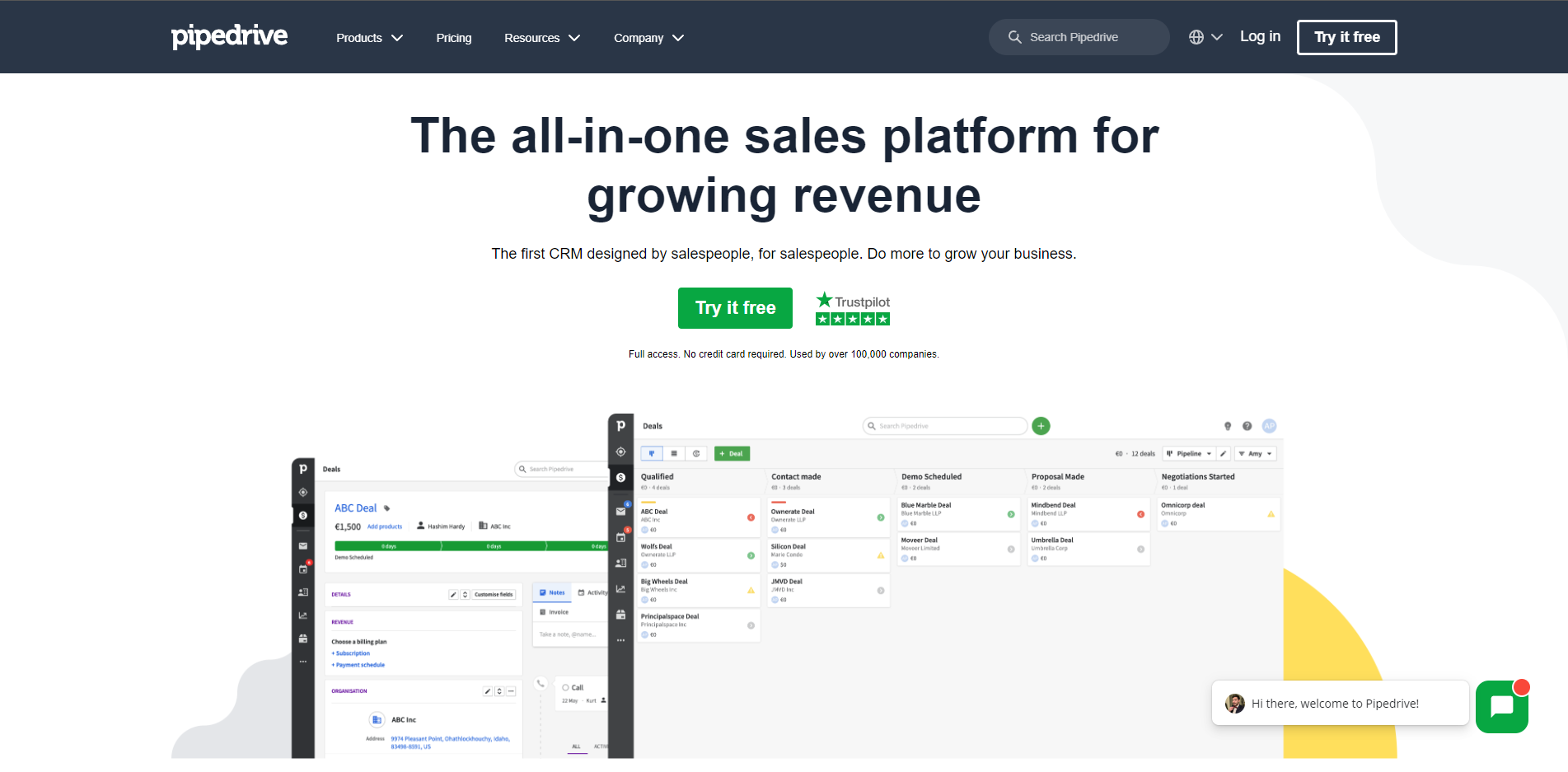Viewport: 1568px width, 772px height.
Task: Click the Trustpilot star rating badge
Action: [x=852, y=309]
